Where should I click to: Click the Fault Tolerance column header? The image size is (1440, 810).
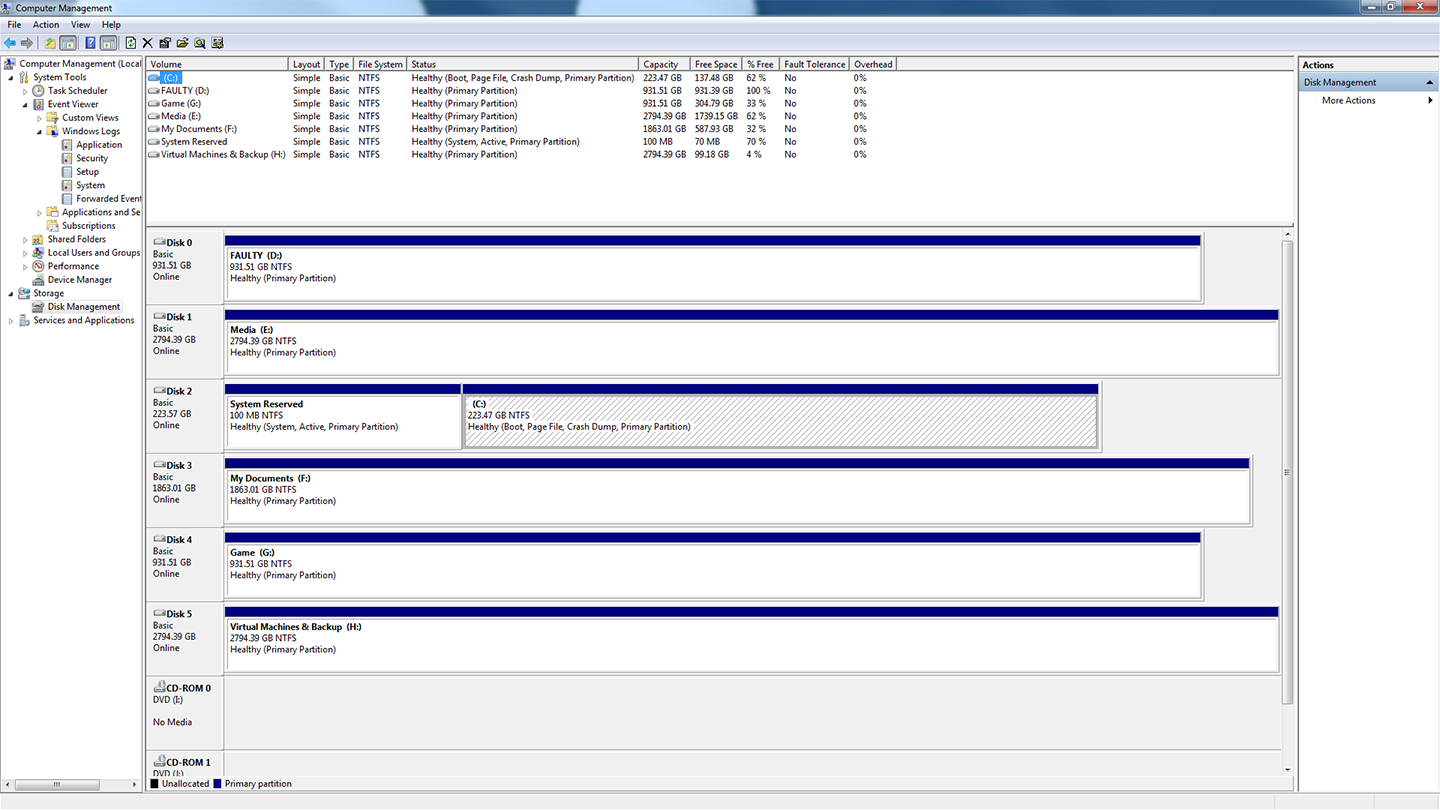click(x=814, y=64)
